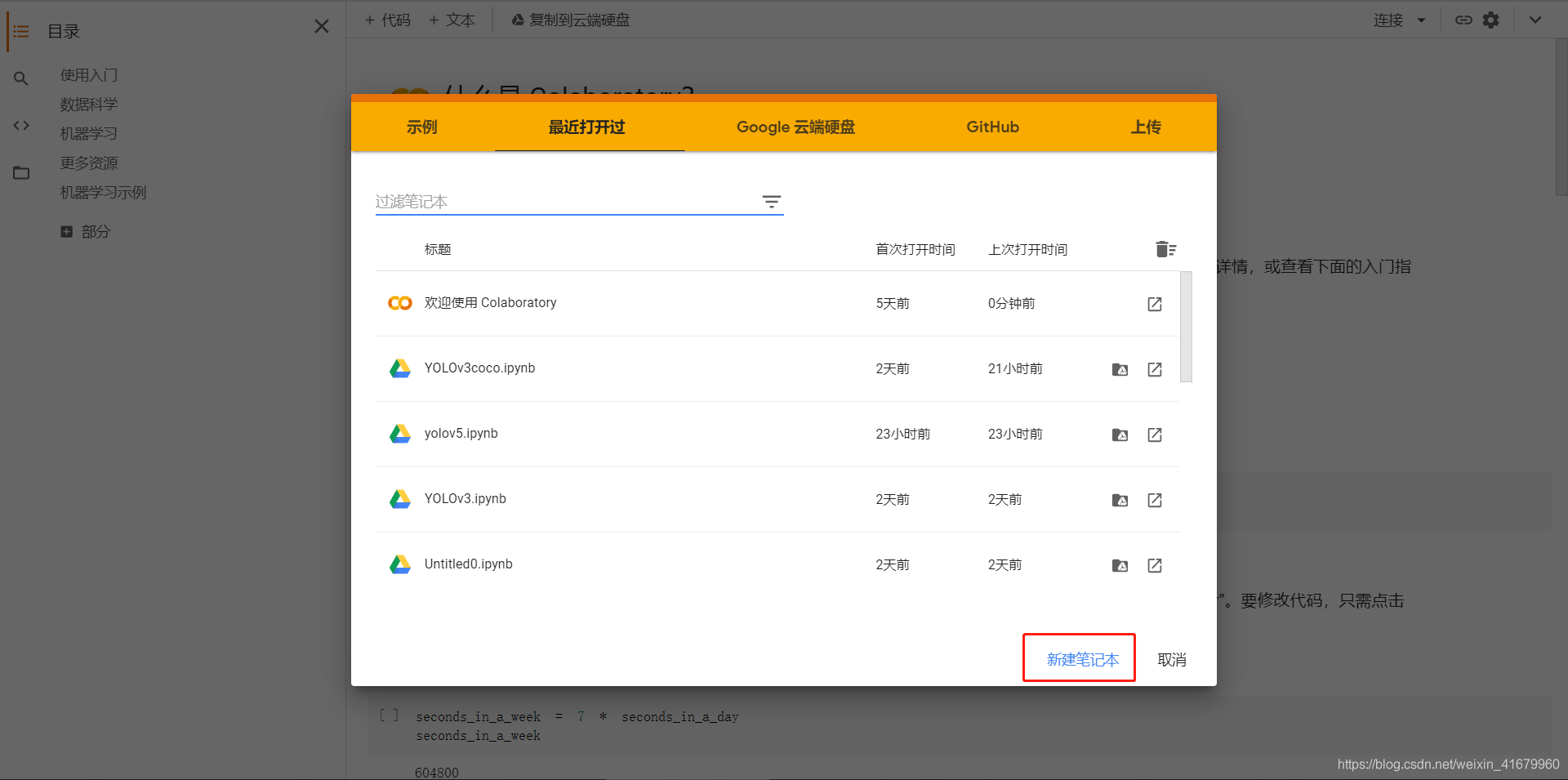The image size is (1568, 780).
Task: Click 复制到云端硬盘 copy to Drive
Action: pos(570,20)
